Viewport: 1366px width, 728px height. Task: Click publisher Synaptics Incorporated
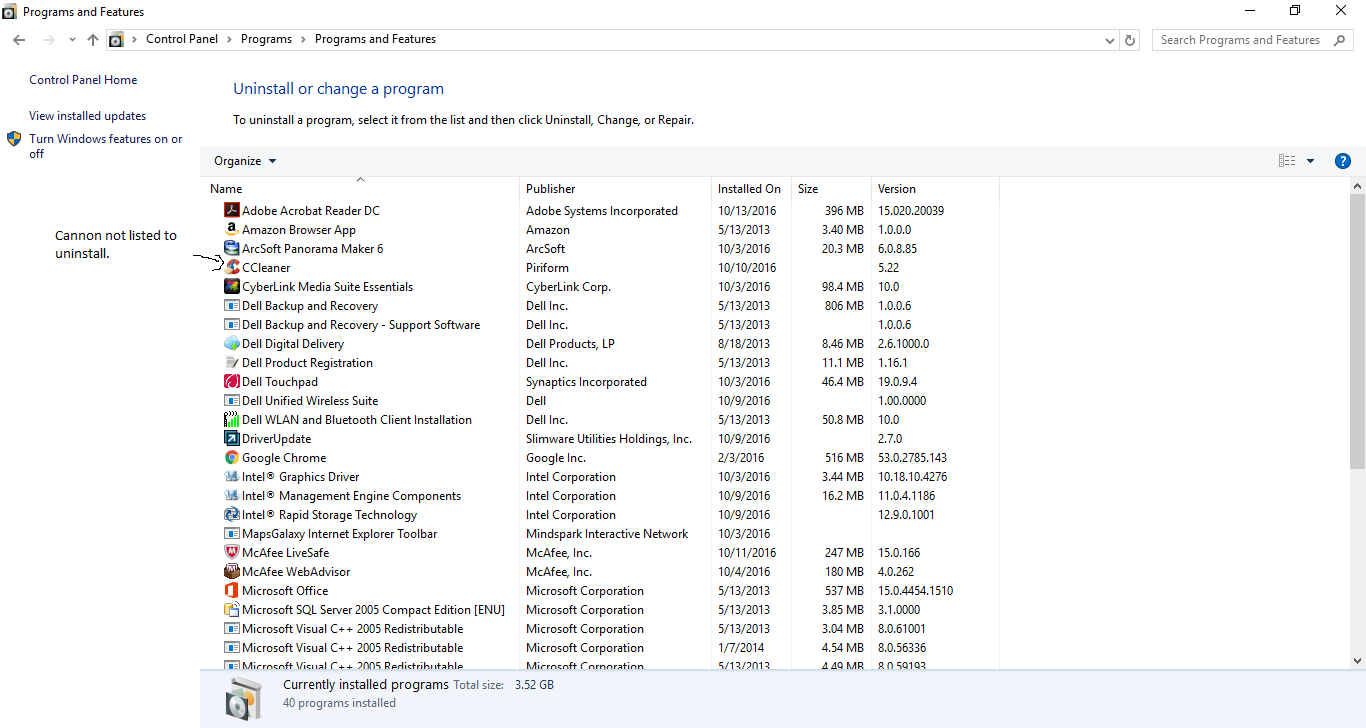tap(586, 382)
